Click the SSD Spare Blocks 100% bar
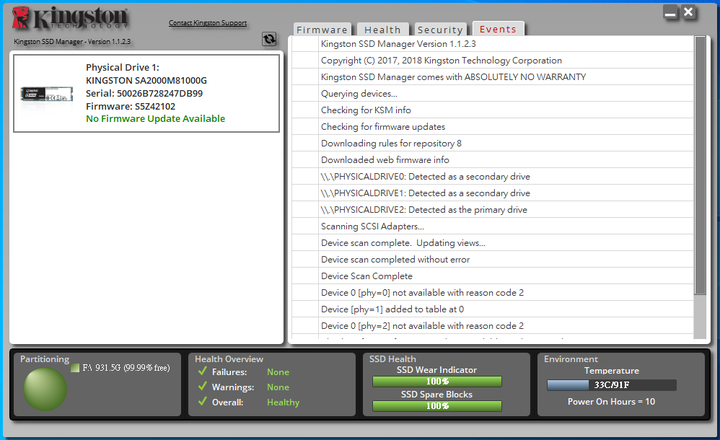 (x=437, y=406)
